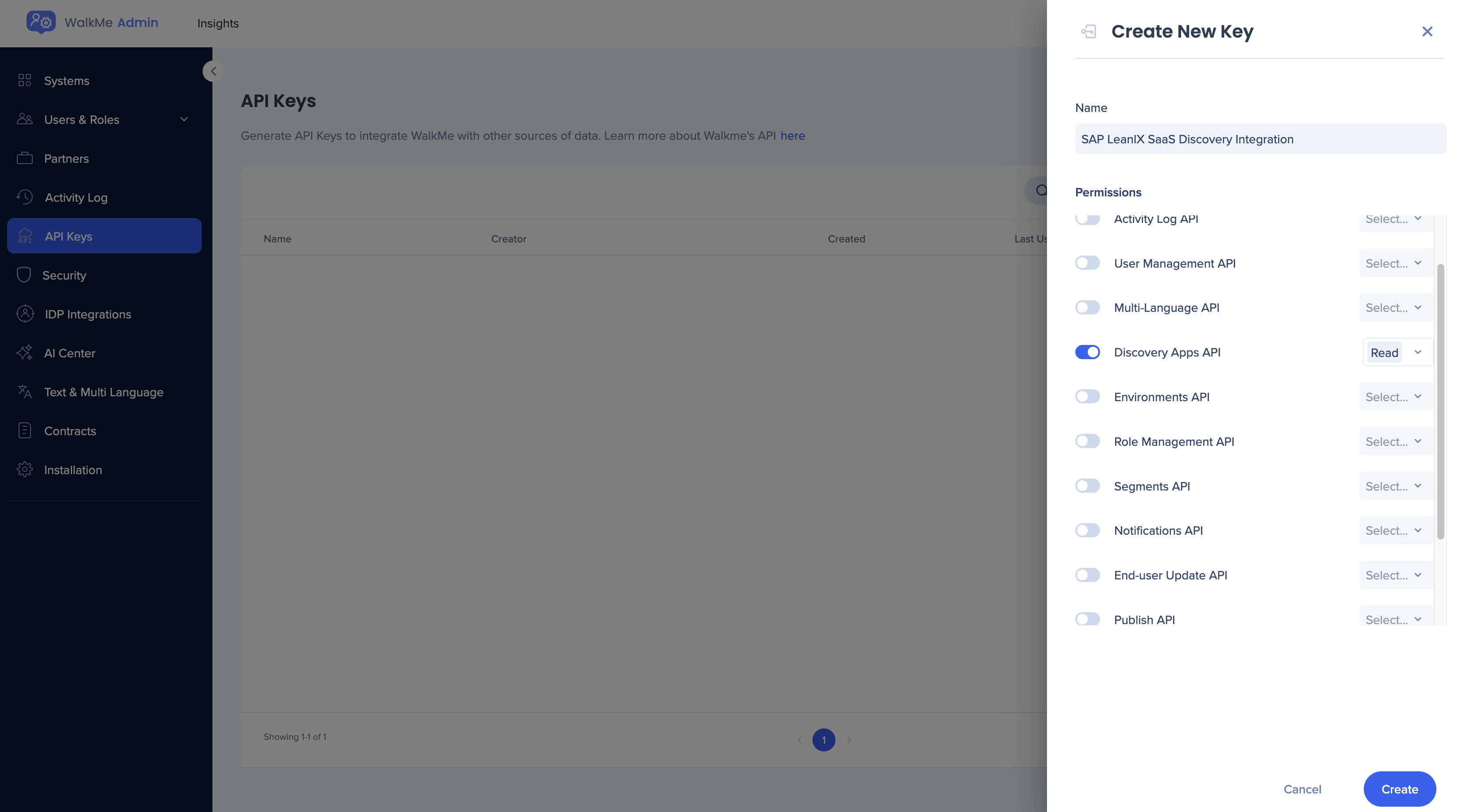Click the AI Center sparkle icon

pyautogui.click(x=24, y=352)
